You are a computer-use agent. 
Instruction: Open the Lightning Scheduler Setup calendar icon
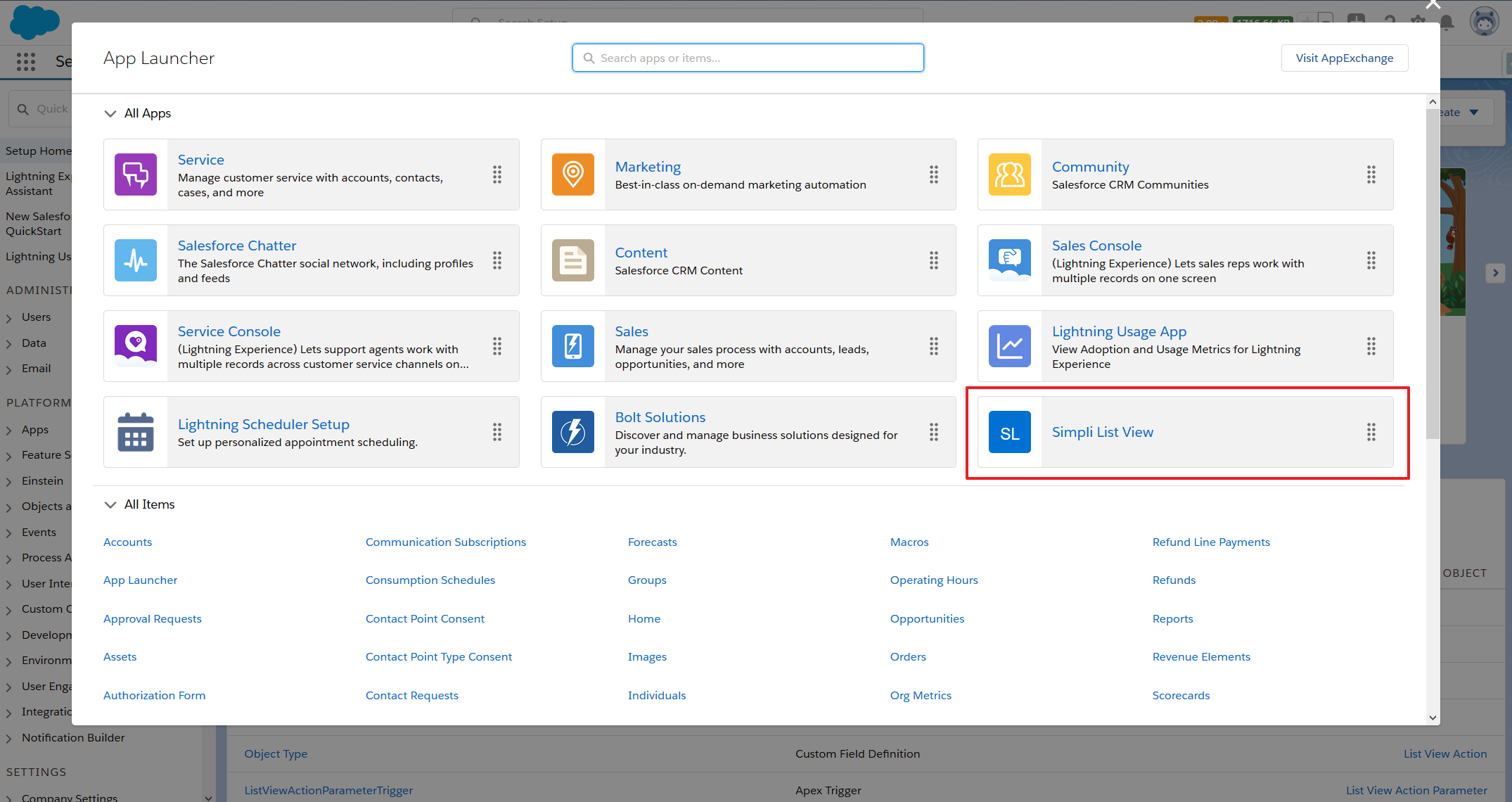click(x=136, y=432)
